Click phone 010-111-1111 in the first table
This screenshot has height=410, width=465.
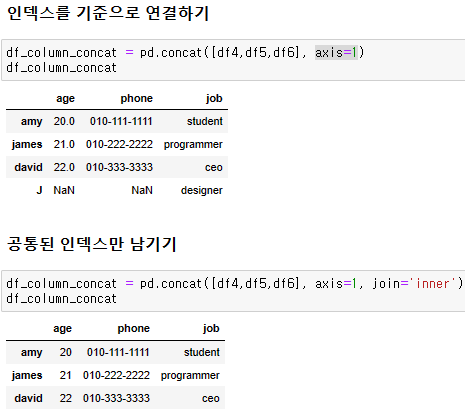[121, 121]
